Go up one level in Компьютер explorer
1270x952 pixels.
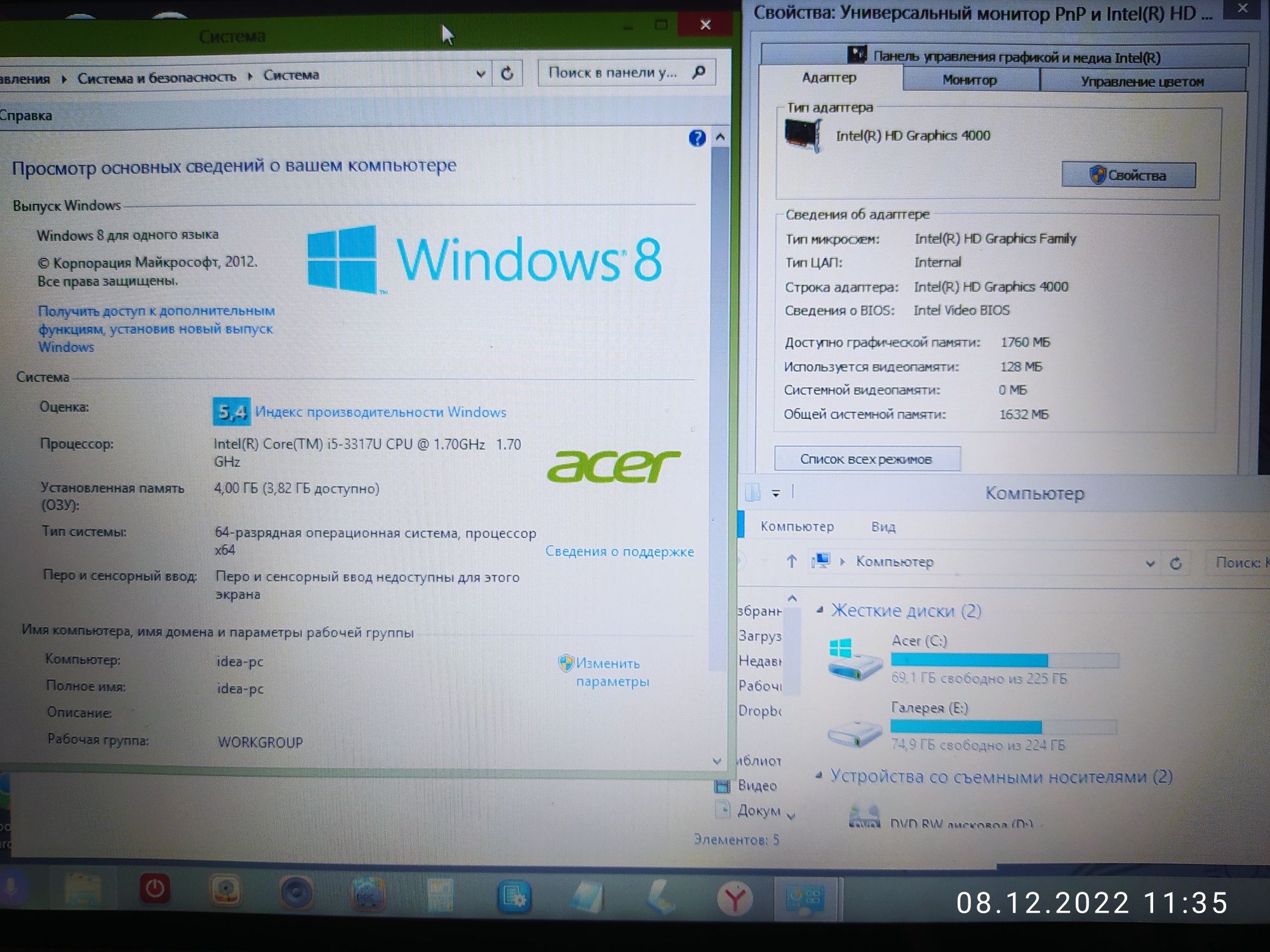791,561
